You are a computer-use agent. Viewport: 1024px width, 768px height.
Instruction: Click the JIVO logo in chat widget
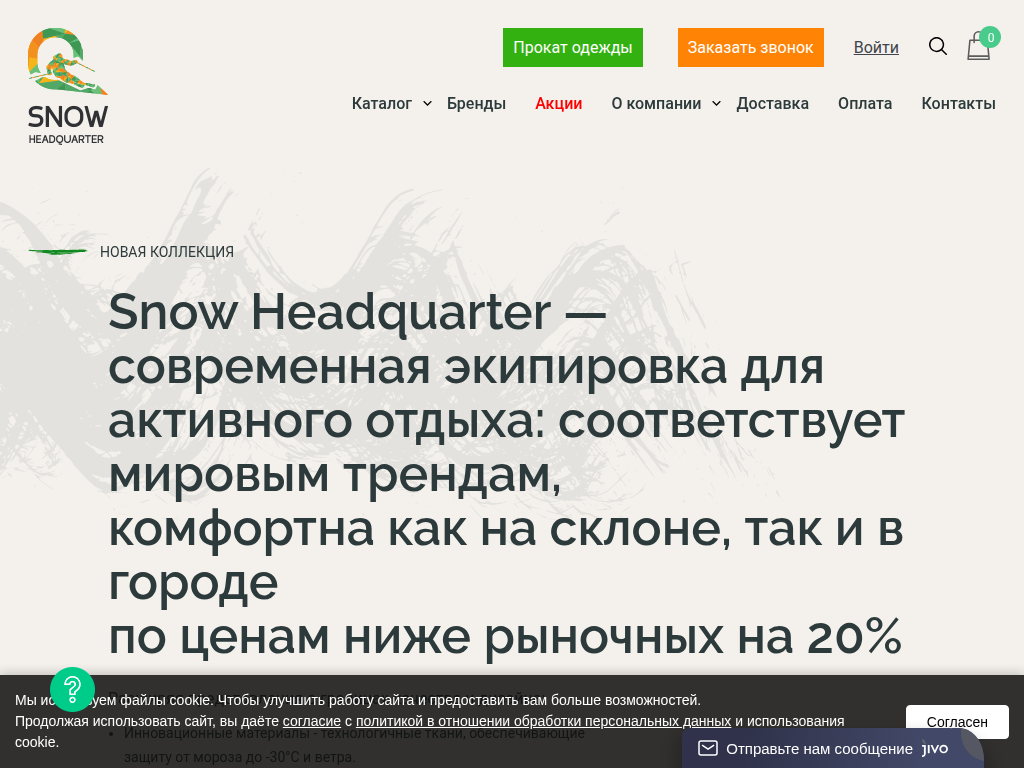[x=932, y=747]
